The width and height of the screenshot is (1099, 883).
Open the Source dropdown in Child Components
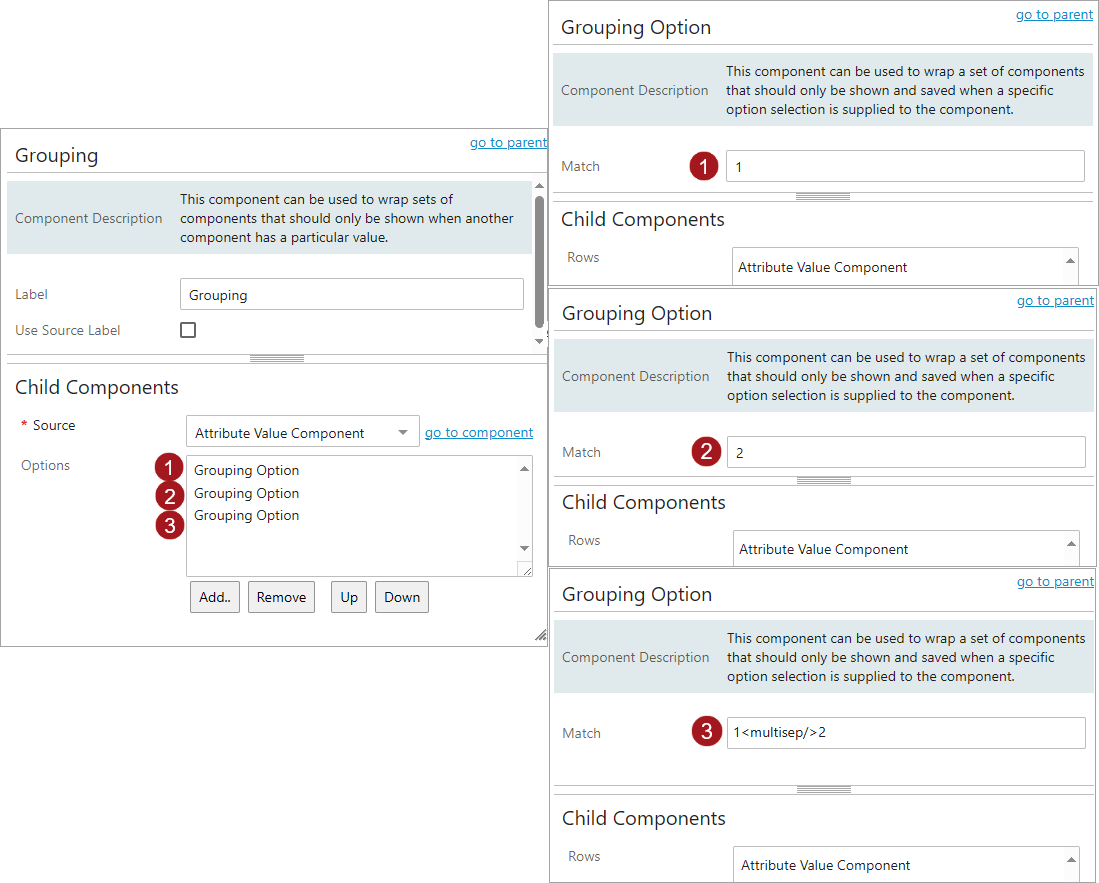click(302, 433)
